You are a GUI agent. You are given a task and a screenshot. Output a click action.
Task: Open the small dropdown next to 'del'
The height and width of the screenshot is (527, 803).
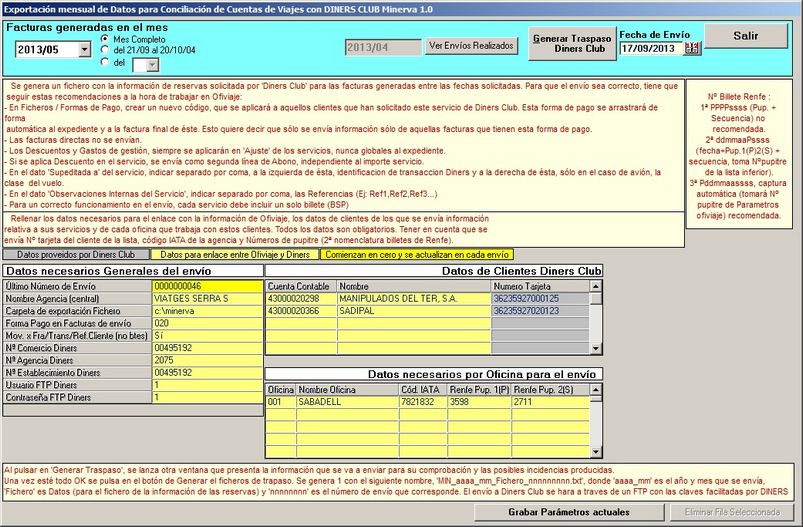pos(152,65)
